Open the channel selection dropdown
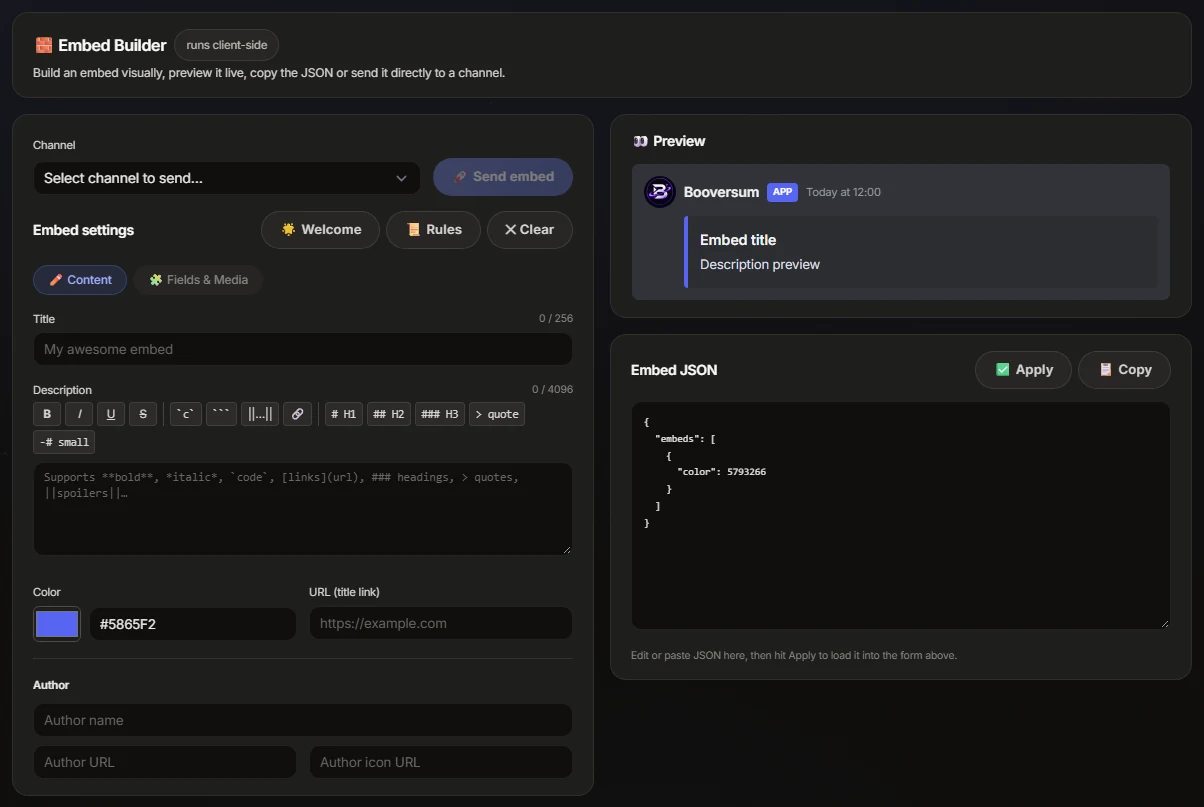 point(227,178)
